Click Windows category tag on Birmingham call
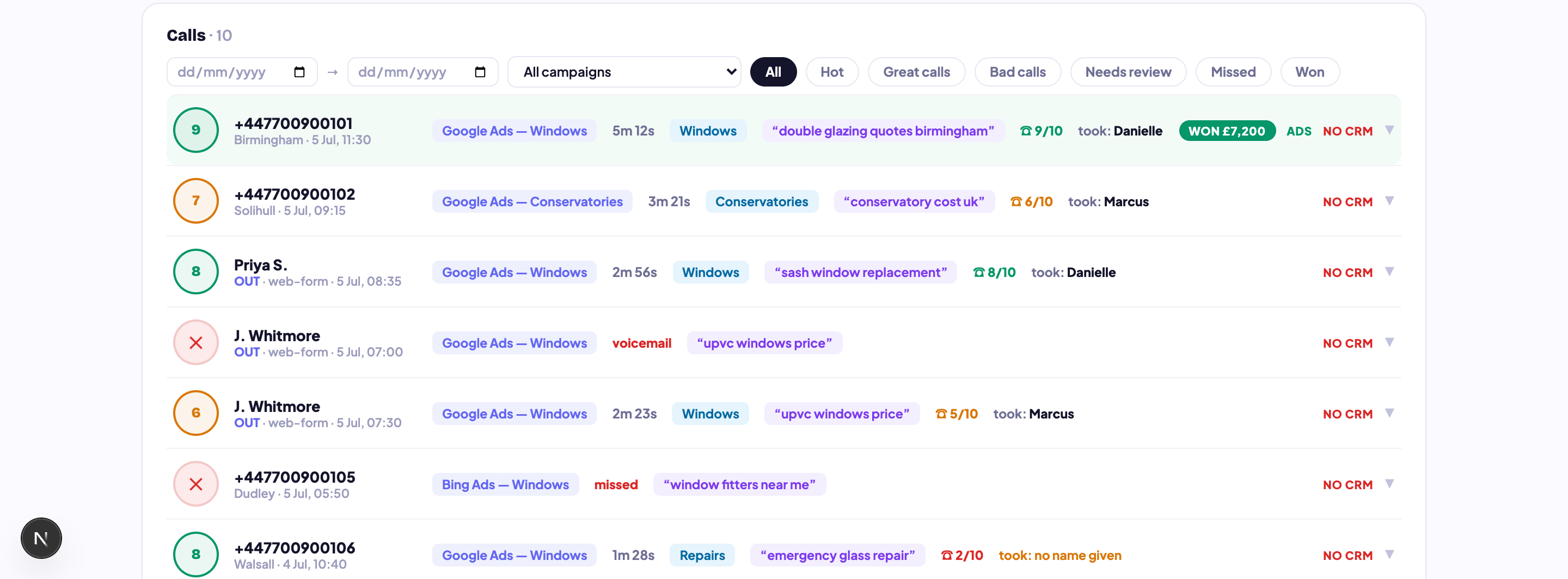This screenshot has width=1568, height=579. (708, 131)
